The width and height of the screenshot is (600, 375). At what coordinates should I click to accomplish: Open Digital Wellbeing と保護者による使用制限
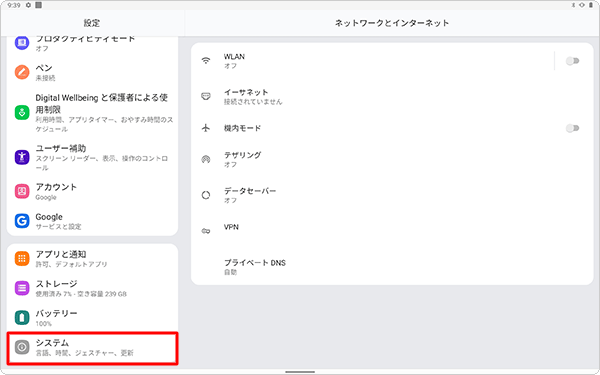coord(92,113)
